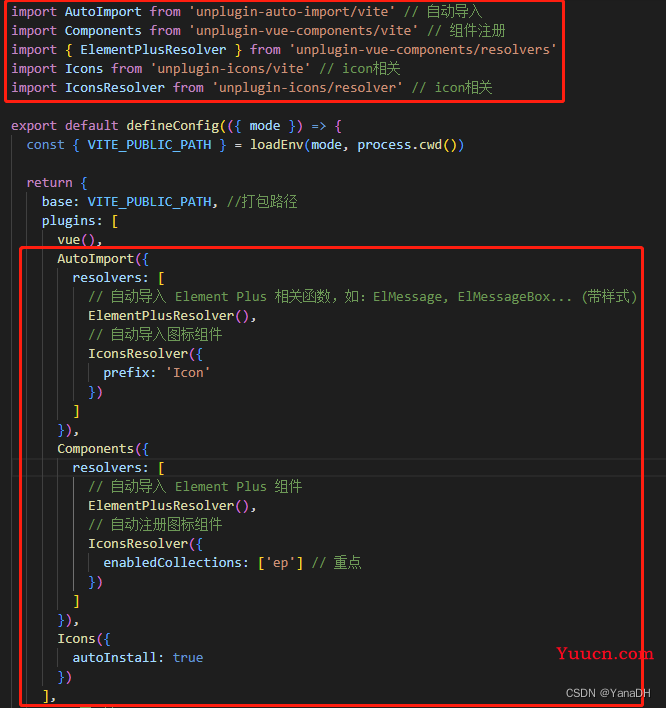Click the vue() plugin entry
Viewport: 666px width, 708px height.
76,239
